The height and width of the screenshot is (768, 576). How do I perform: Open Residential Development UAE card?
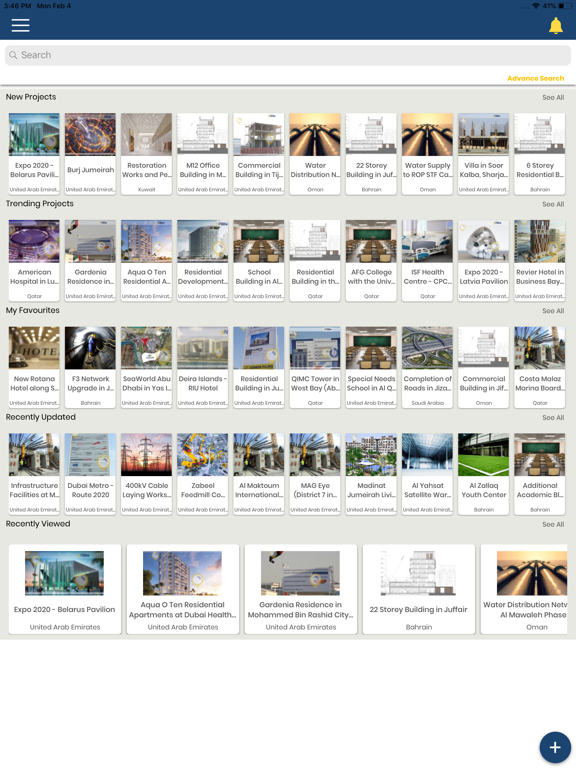tap(203, 261)
